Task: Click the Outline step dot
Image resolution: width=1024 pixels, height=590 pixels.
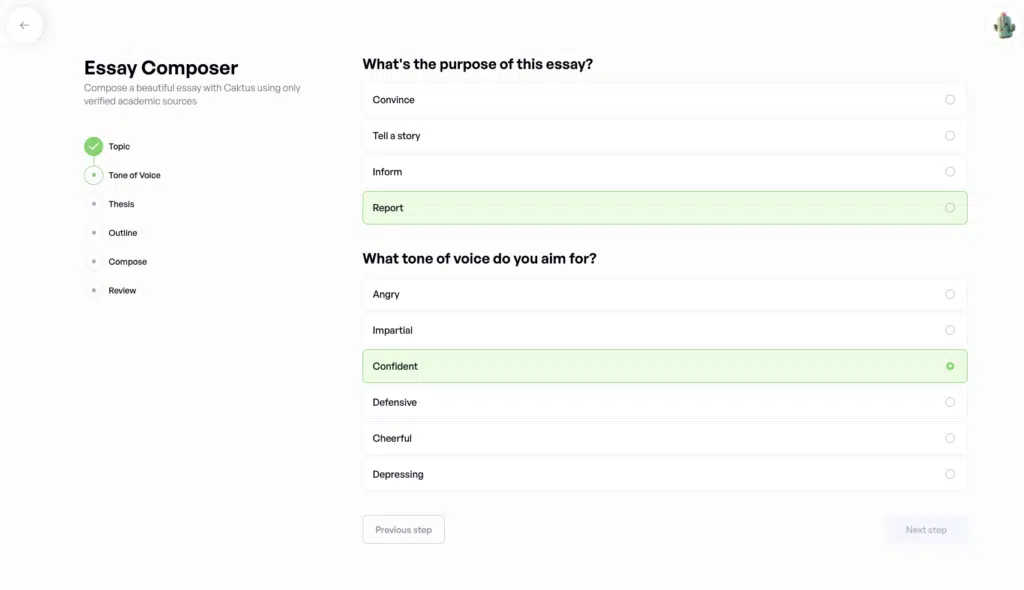Action: (93, 233)
